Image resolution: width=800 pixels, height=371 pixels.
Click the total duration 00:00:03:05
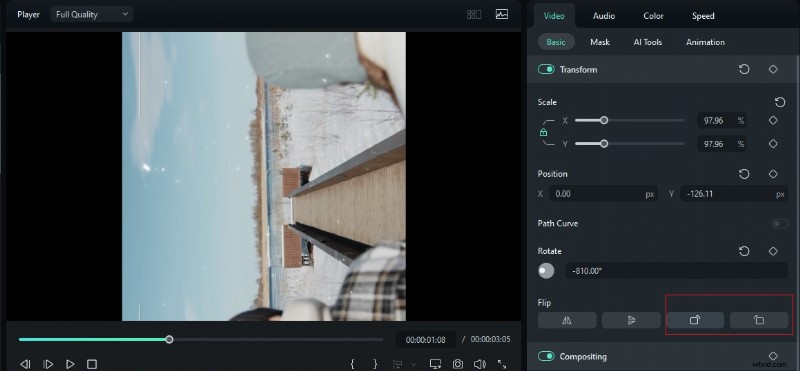(x=490, y=339)
